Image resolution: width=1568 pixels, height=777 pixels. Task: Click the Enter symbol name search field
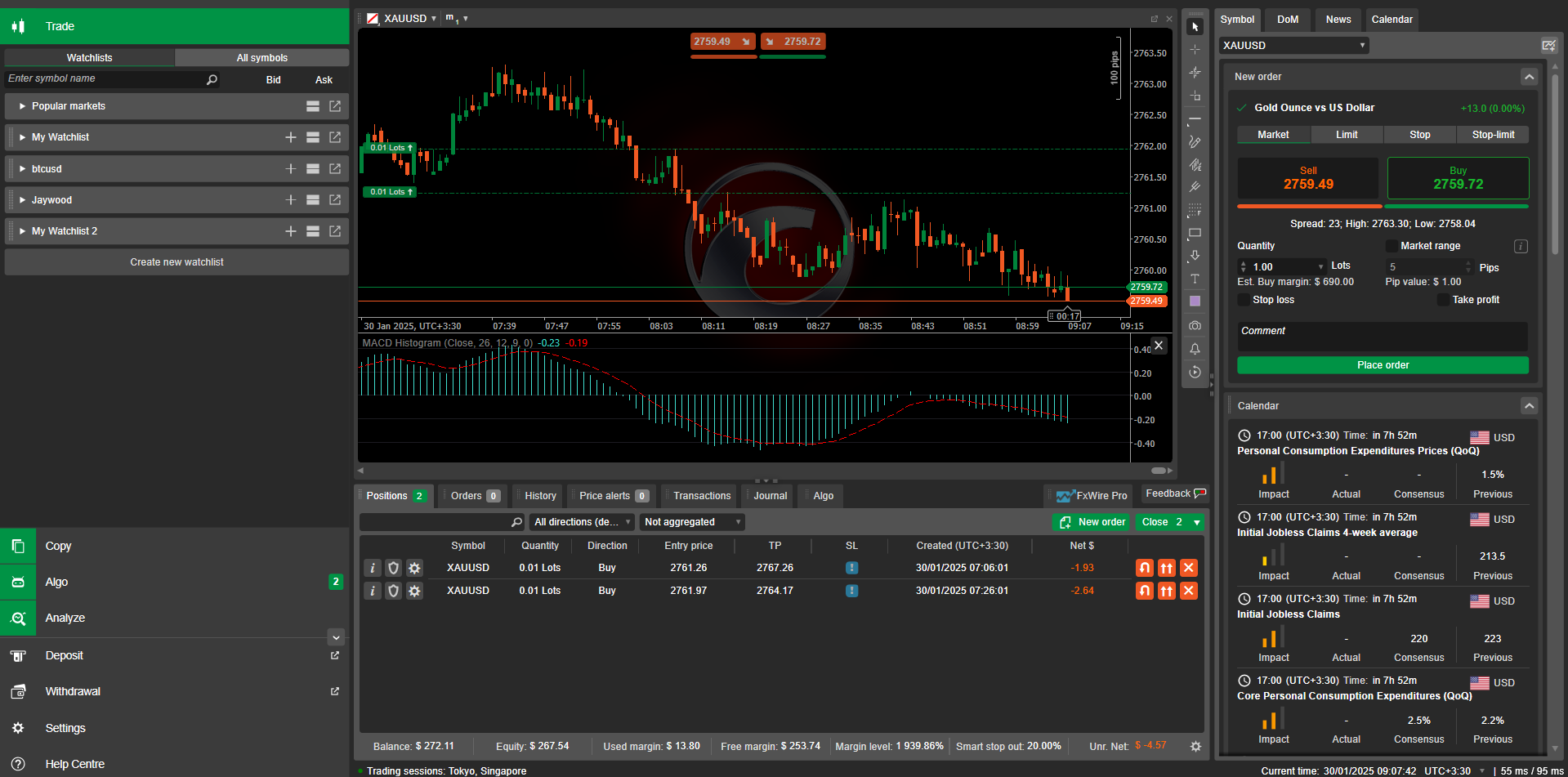pyautogui.click(x=113, y=79)
